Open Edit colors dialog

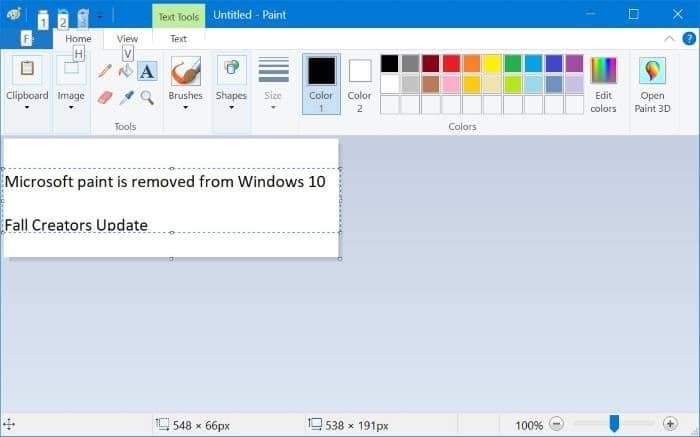pyautogui.click(x=603, y=85)
